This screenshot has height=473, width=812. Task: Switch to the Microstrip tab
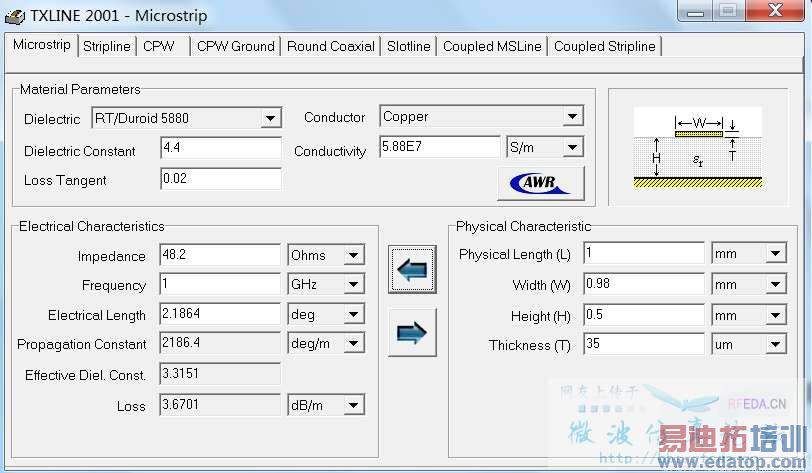coord(41,45)
